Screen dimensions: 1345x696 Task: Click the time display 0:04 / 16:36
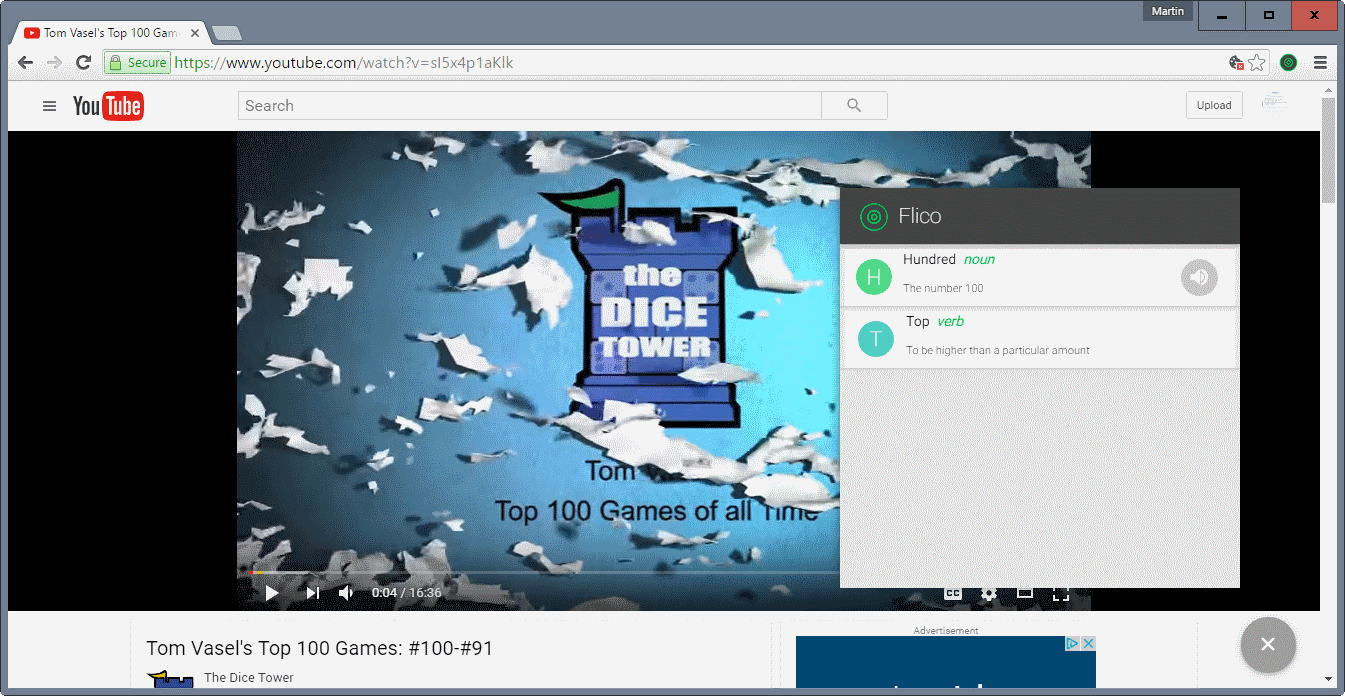[x=407, y=593]
